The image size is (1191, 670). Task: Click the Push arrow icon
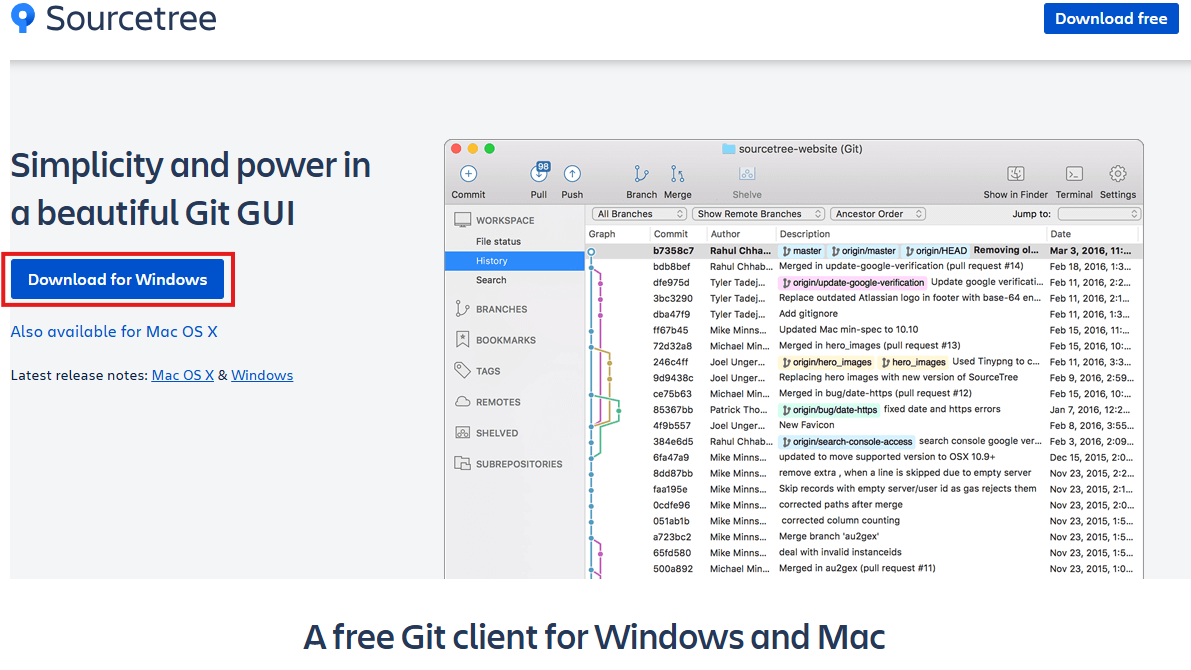coord(572,174)
